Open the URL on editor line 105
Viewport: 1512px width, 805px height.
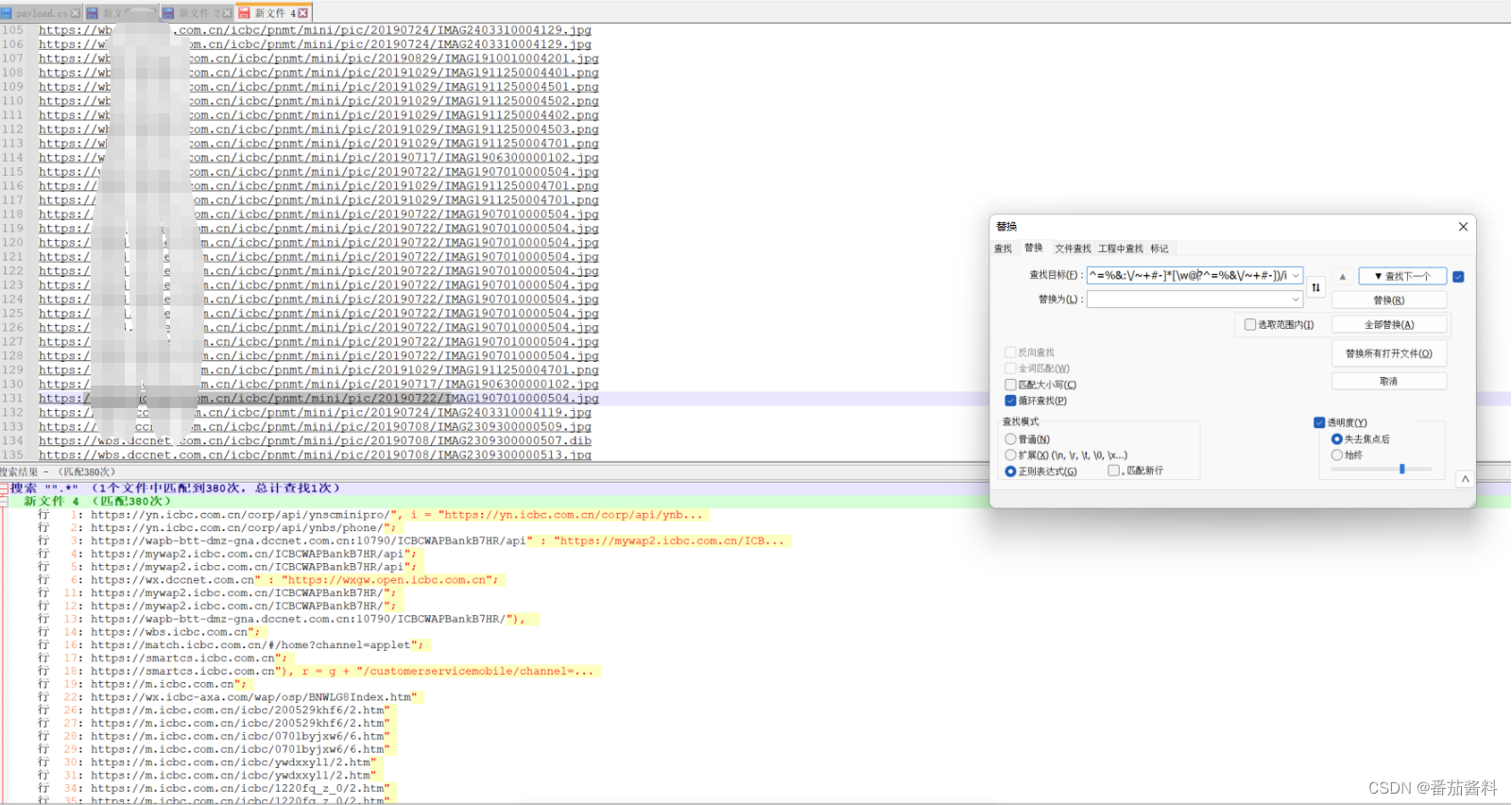[x=315, y=30]
